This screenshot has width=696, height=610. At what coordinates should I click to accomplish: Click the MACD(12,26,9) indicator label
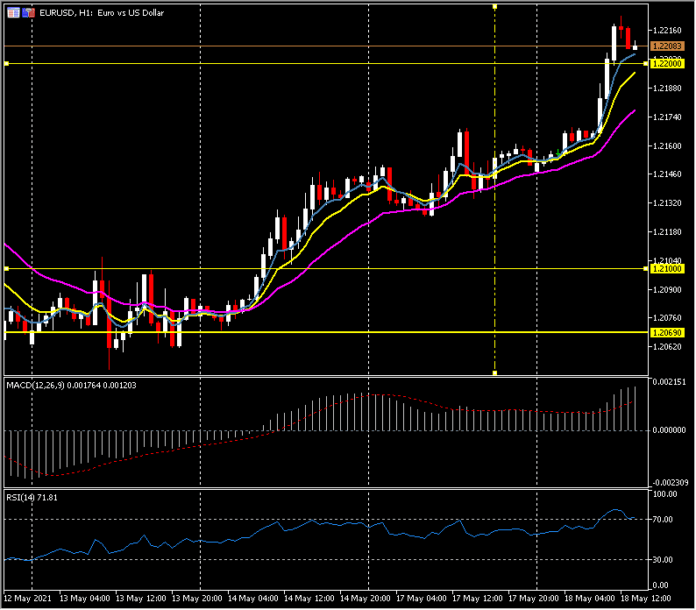(71, 385)
